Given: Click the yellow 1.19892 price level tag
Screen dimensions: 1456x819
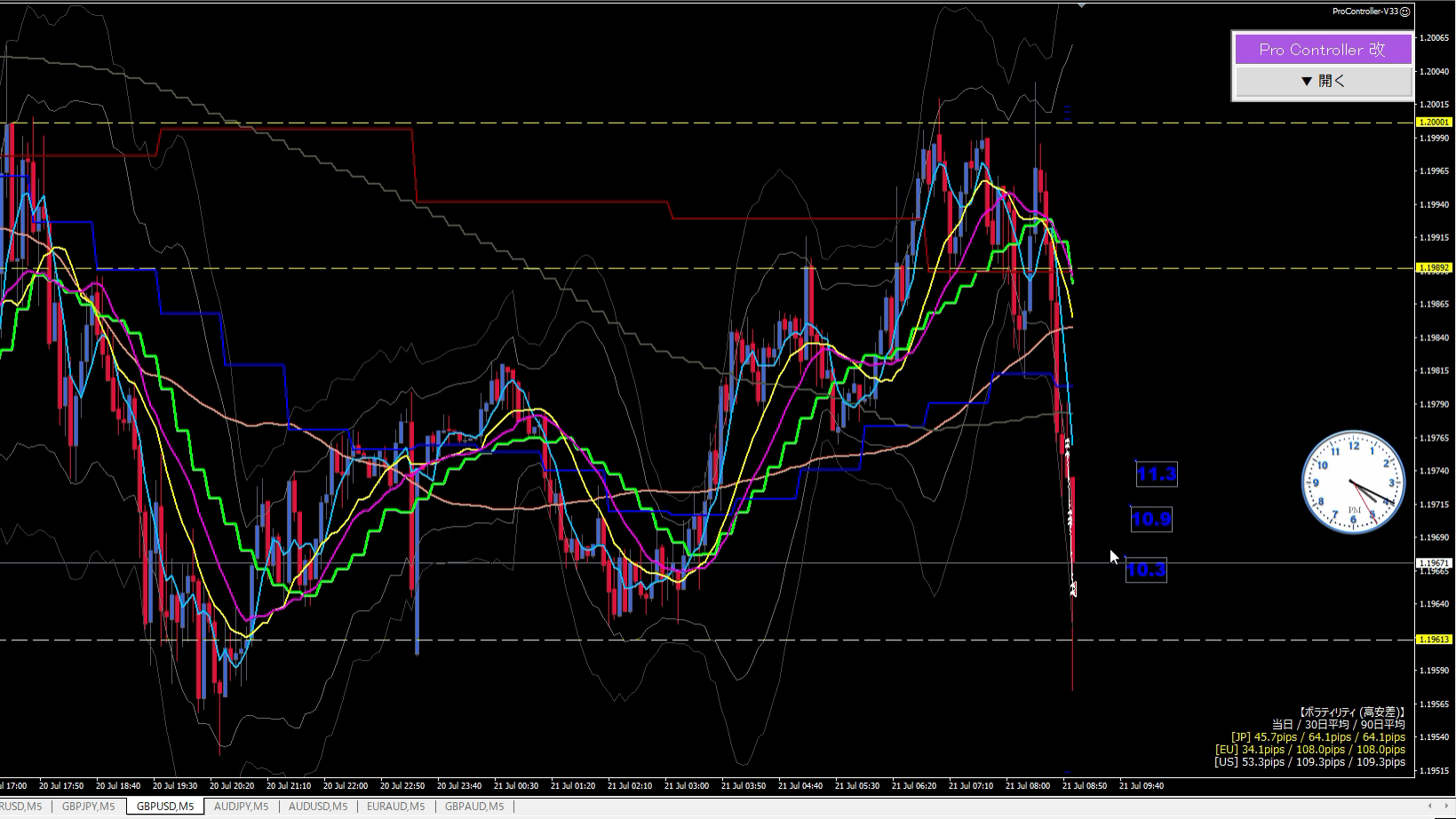Looking at the screenshot, I should click(1434, 267).
